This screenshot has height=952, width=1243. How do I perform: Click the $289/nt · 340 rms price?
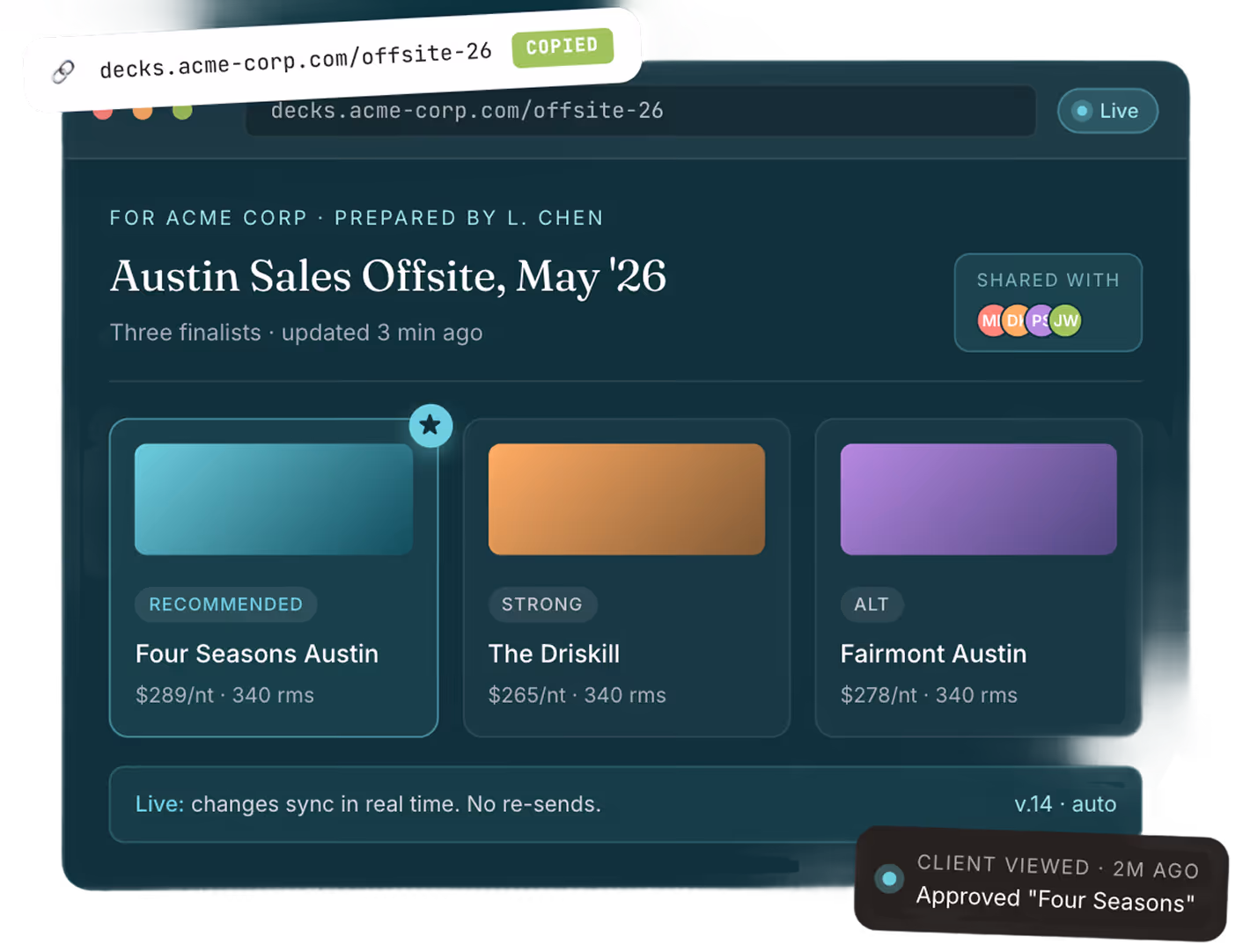coord(224,695)
